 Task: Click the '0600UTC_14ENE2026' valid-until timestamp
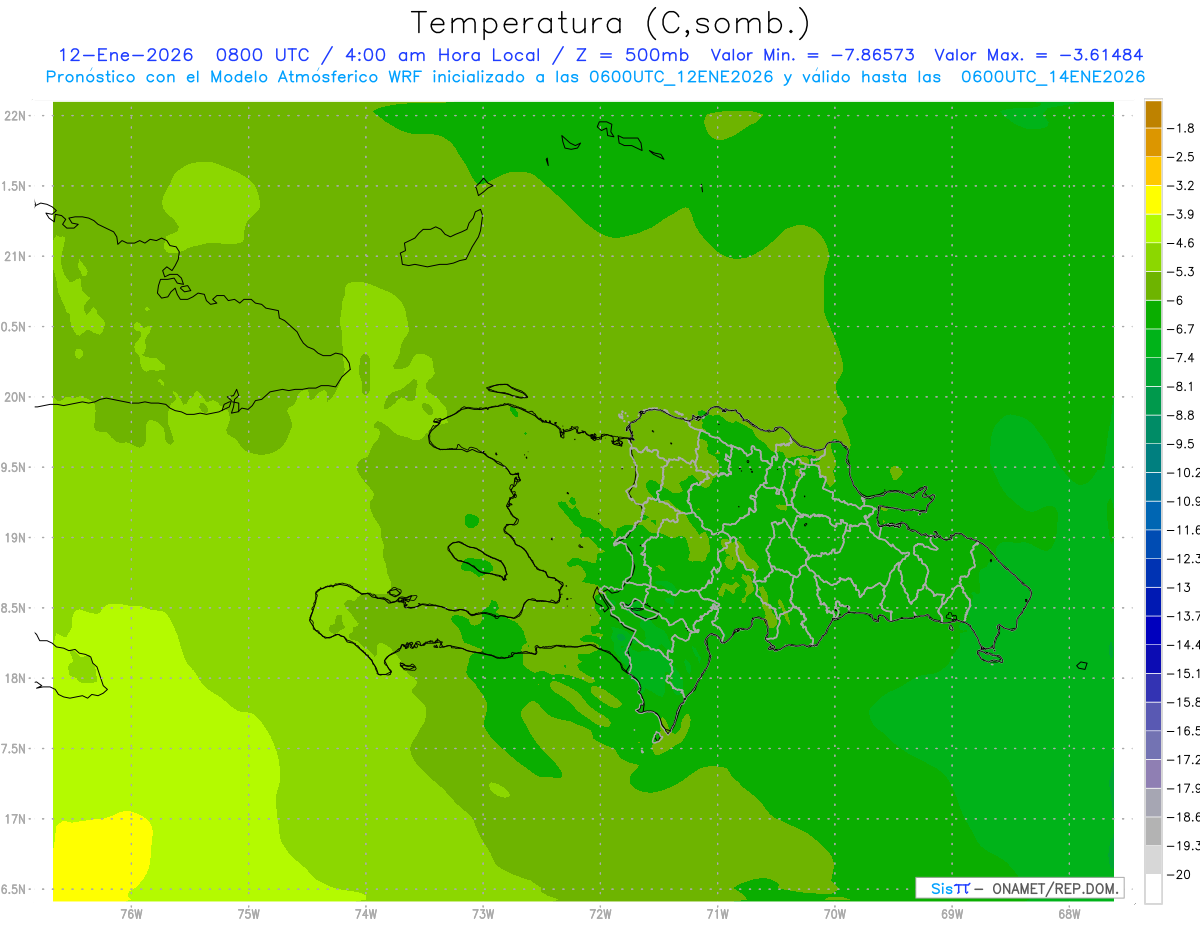pos(1053,77)
